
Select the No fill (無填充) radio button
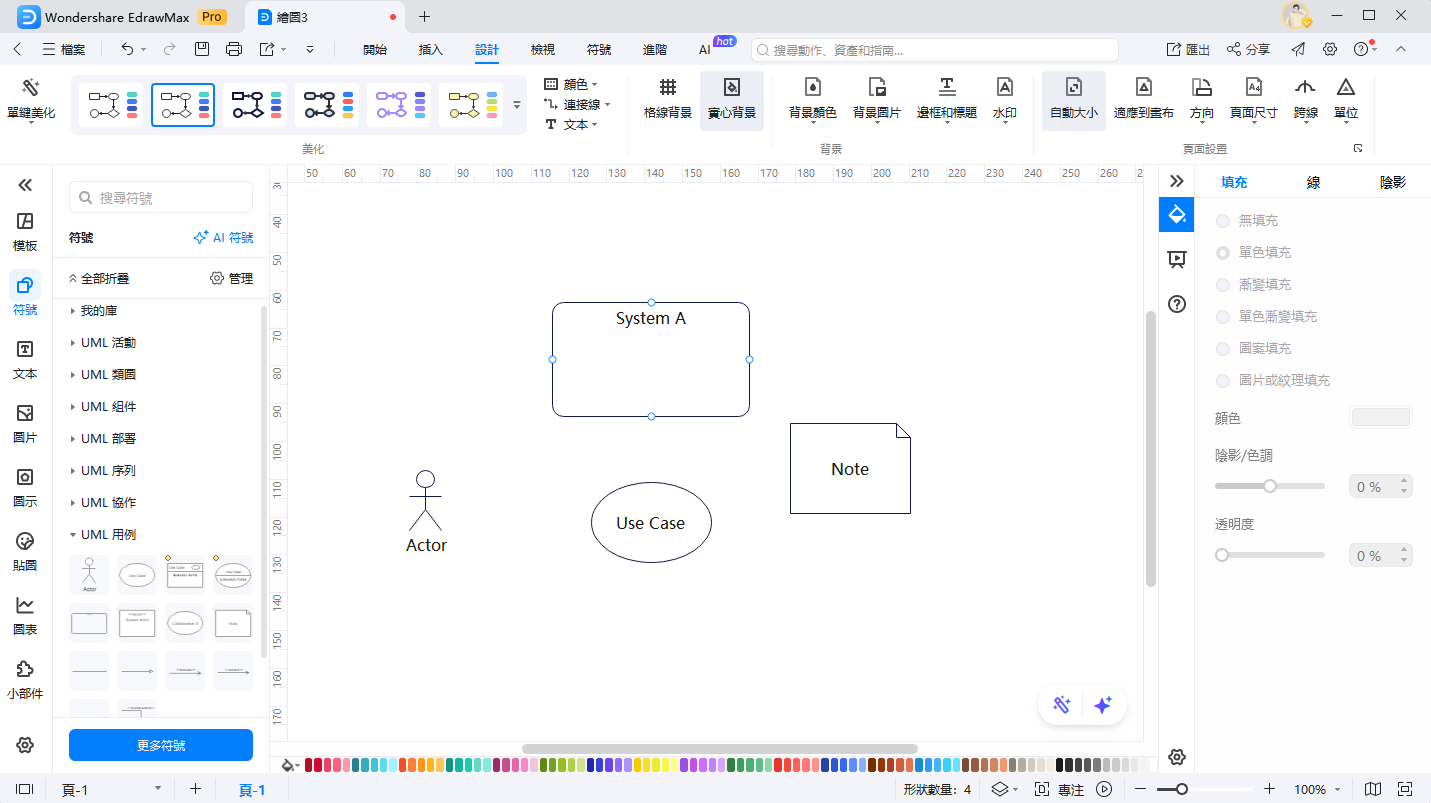1223,220
